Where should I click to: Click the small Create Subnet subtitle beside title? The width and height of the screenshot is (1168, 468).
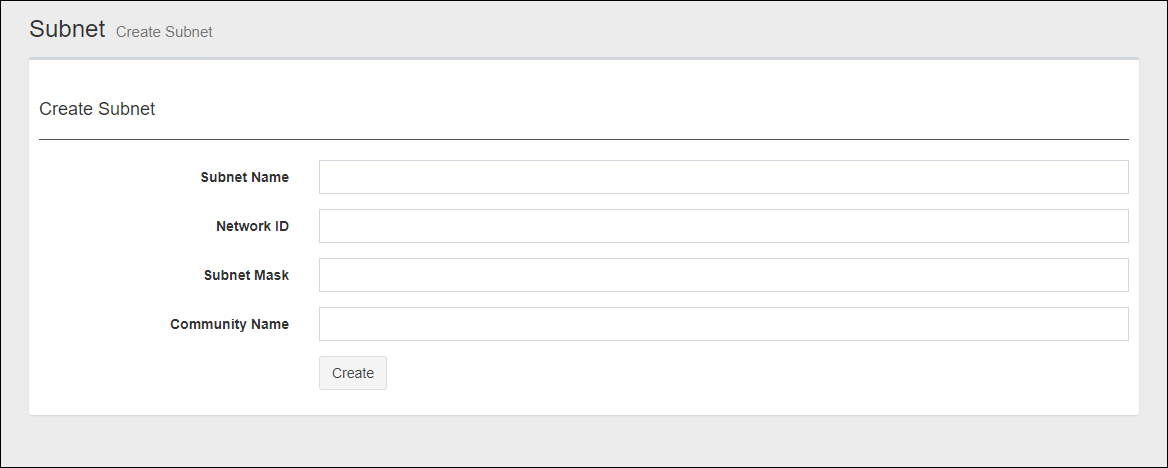pyautogui.click(x=164, y=32)
